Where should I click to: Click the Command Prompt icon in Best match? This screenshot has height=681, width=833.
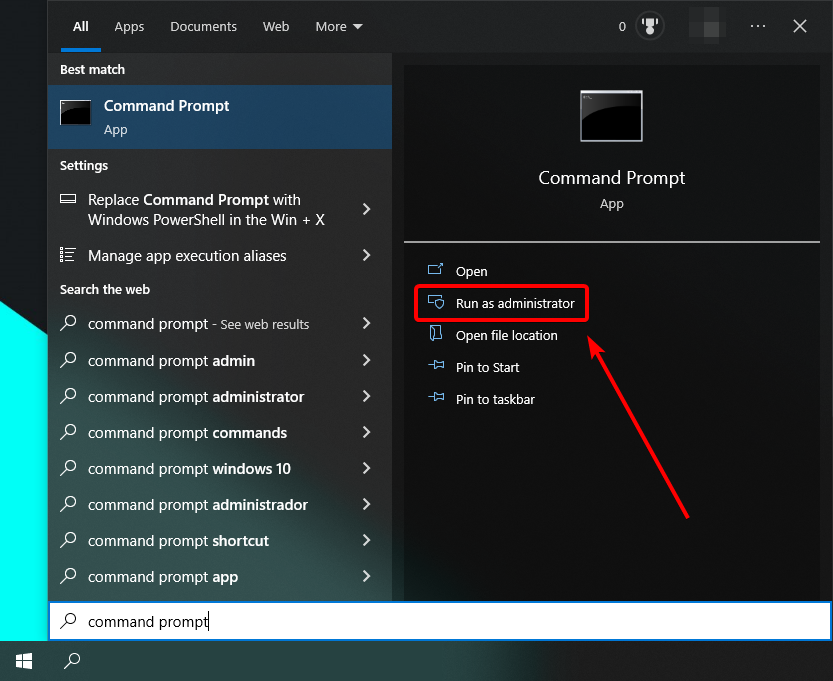(x=75, y=112)
